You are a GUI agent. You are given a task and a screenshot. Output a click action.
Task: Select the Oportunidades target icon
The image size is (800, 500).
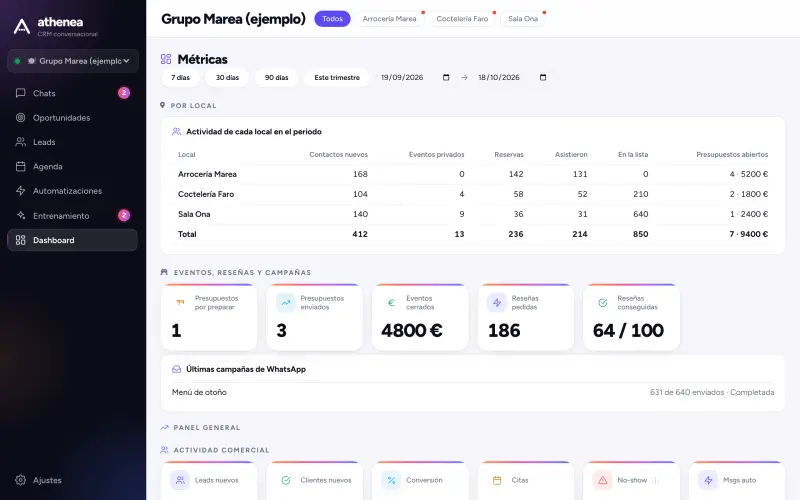pyautogui.click(x=20, y=117)
